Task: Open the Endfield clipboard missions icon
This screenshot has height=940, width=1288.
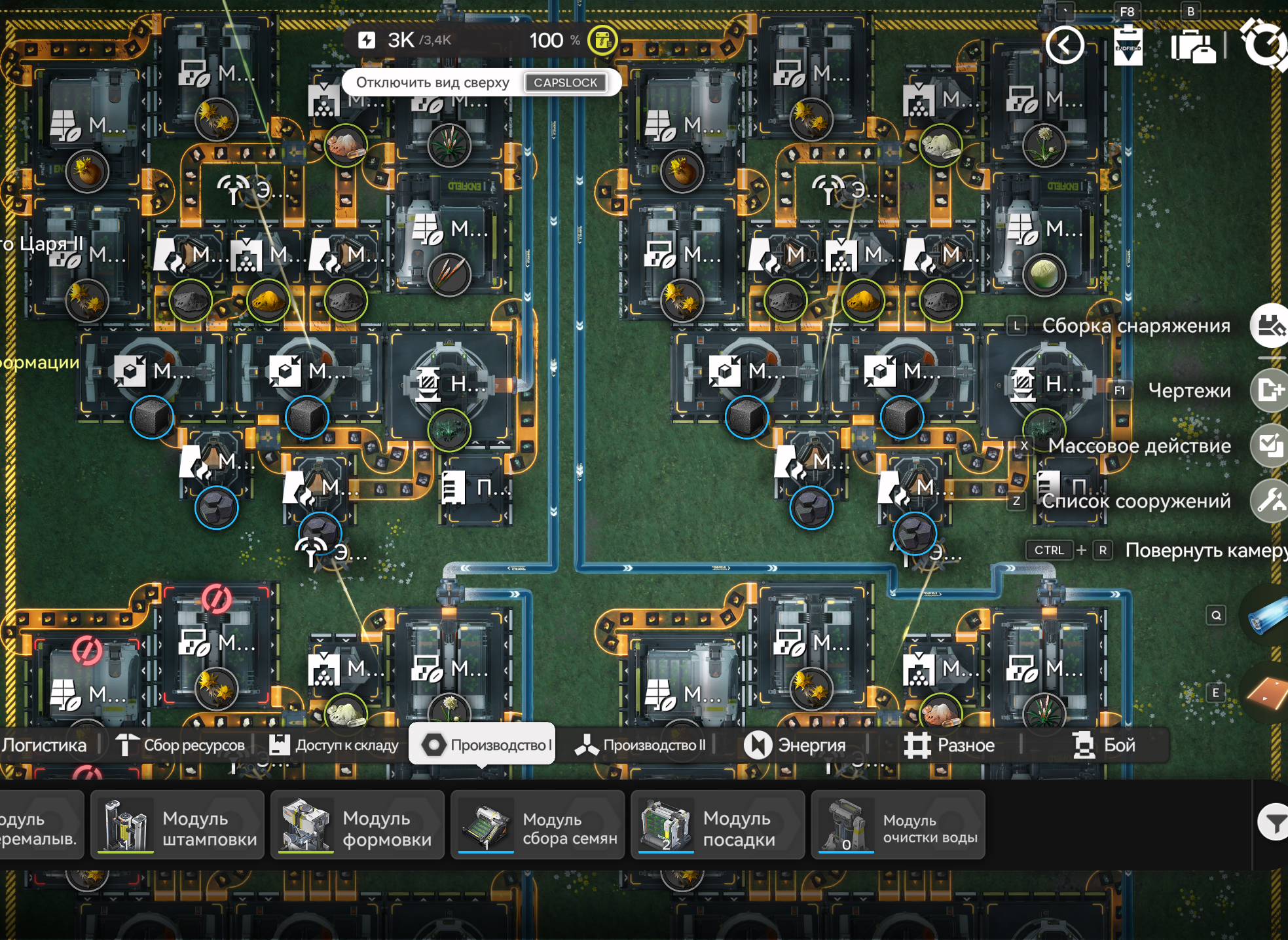Action: (x=1128, y=46)
